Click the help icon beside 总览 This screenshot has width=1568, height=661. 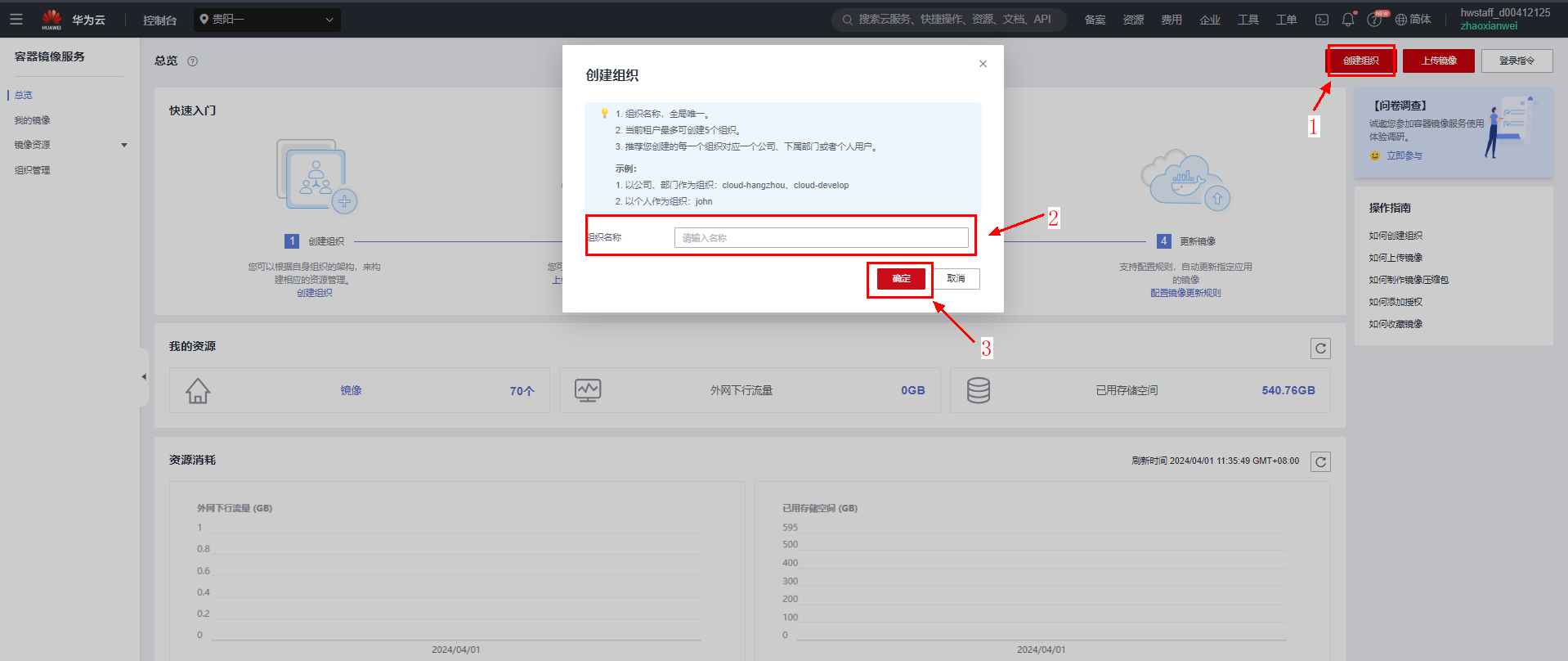(193, 61)
